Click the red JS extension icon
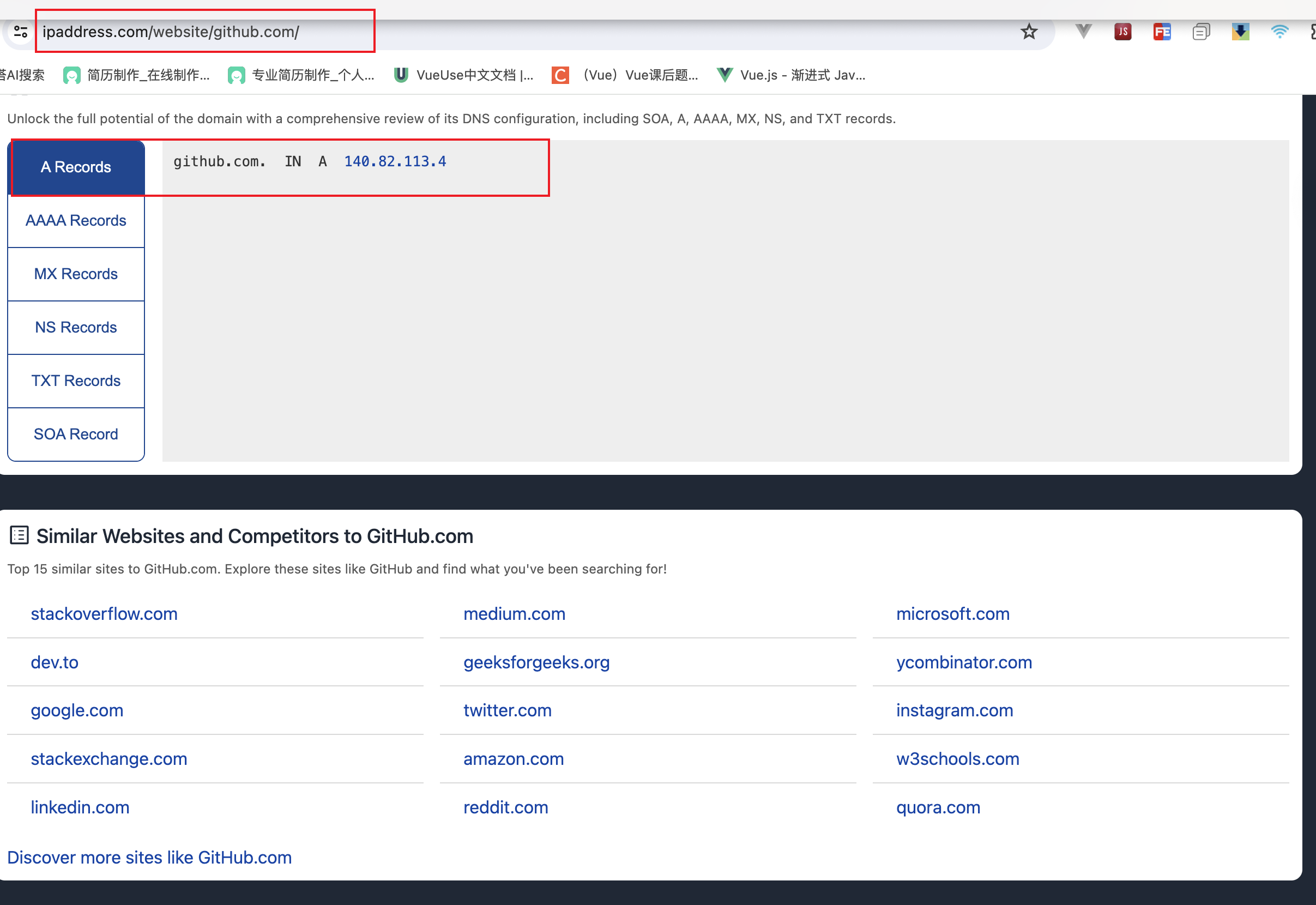 pos(1122,32)
